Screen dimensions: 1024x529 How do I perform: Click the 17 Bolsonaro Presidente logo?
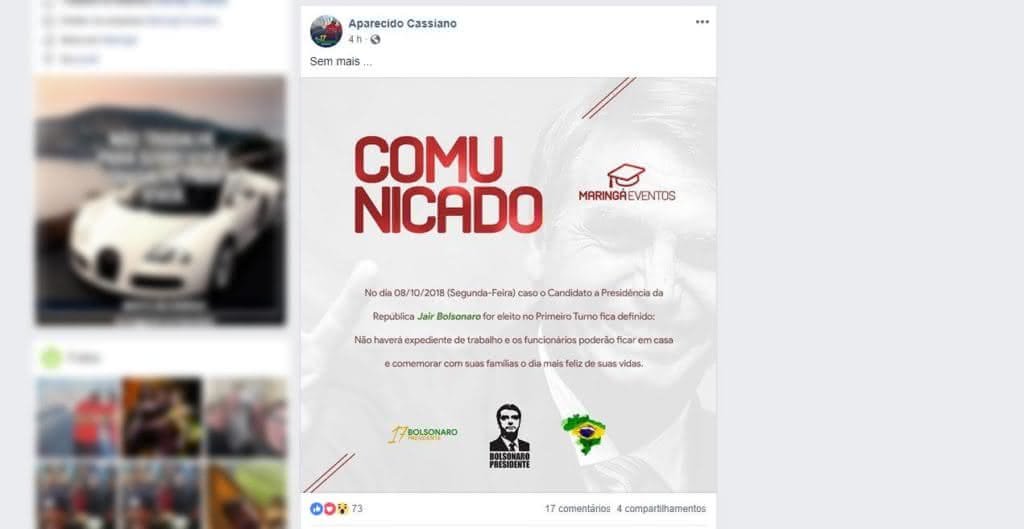423,434
